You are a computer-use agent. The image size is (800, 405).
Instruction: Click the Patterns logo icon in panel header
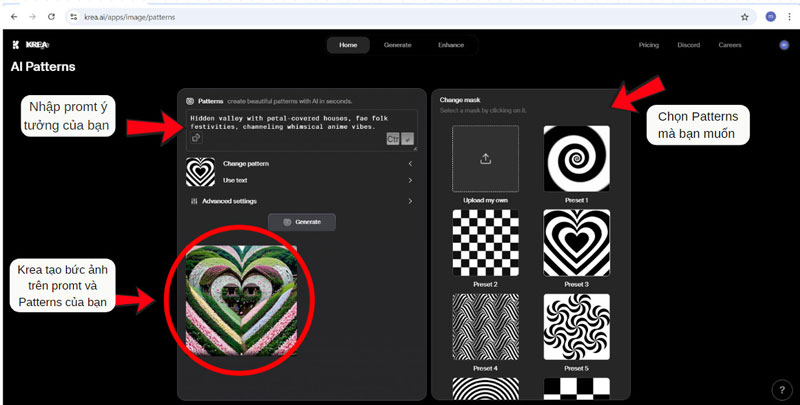coord(190,101)
